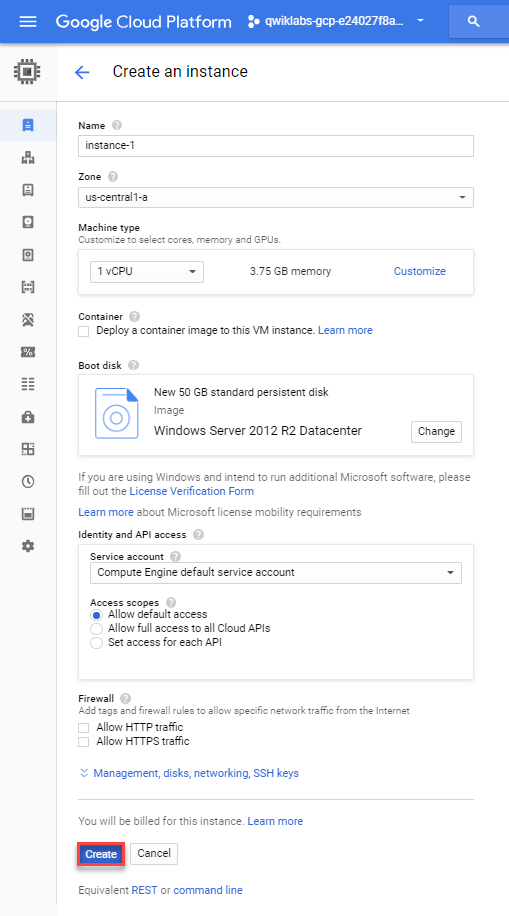Open VM instances in the sidebar
Viewport: 509px width, 916px height.
pyautogui.click(x=28, y=125)
